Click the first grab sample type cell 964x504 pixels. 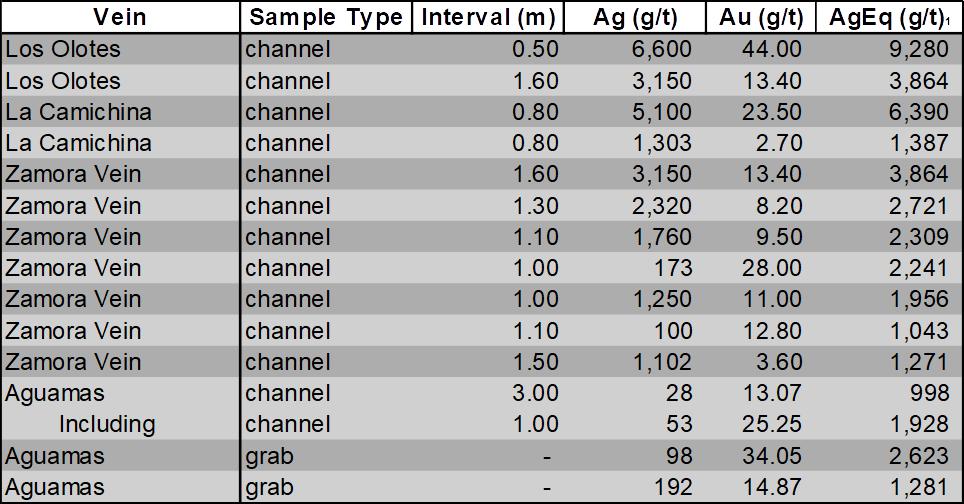click(x=269, y=456)
